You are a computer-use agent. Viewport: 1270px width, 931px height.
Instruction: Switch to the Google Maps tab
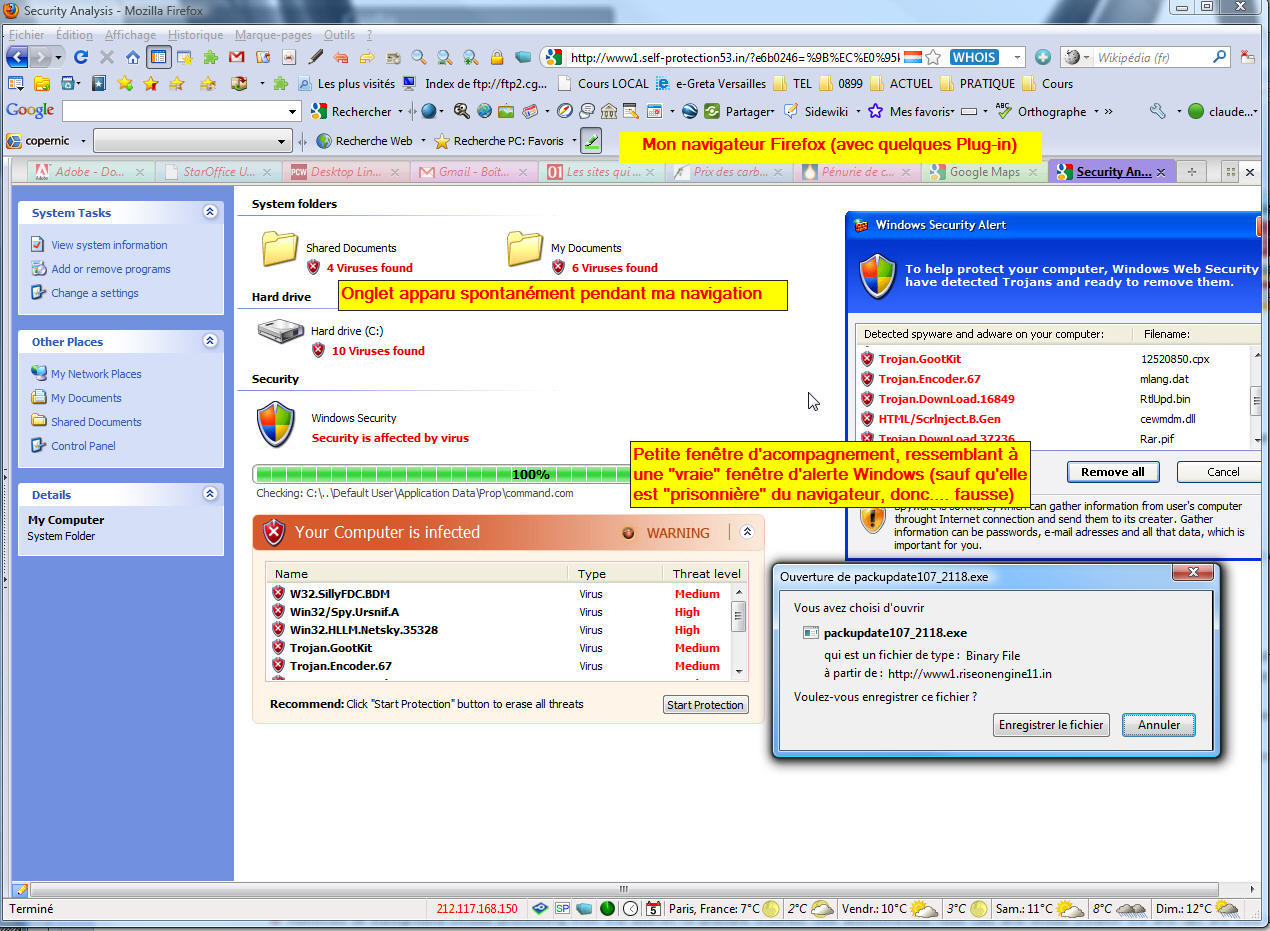pos(984,172)
